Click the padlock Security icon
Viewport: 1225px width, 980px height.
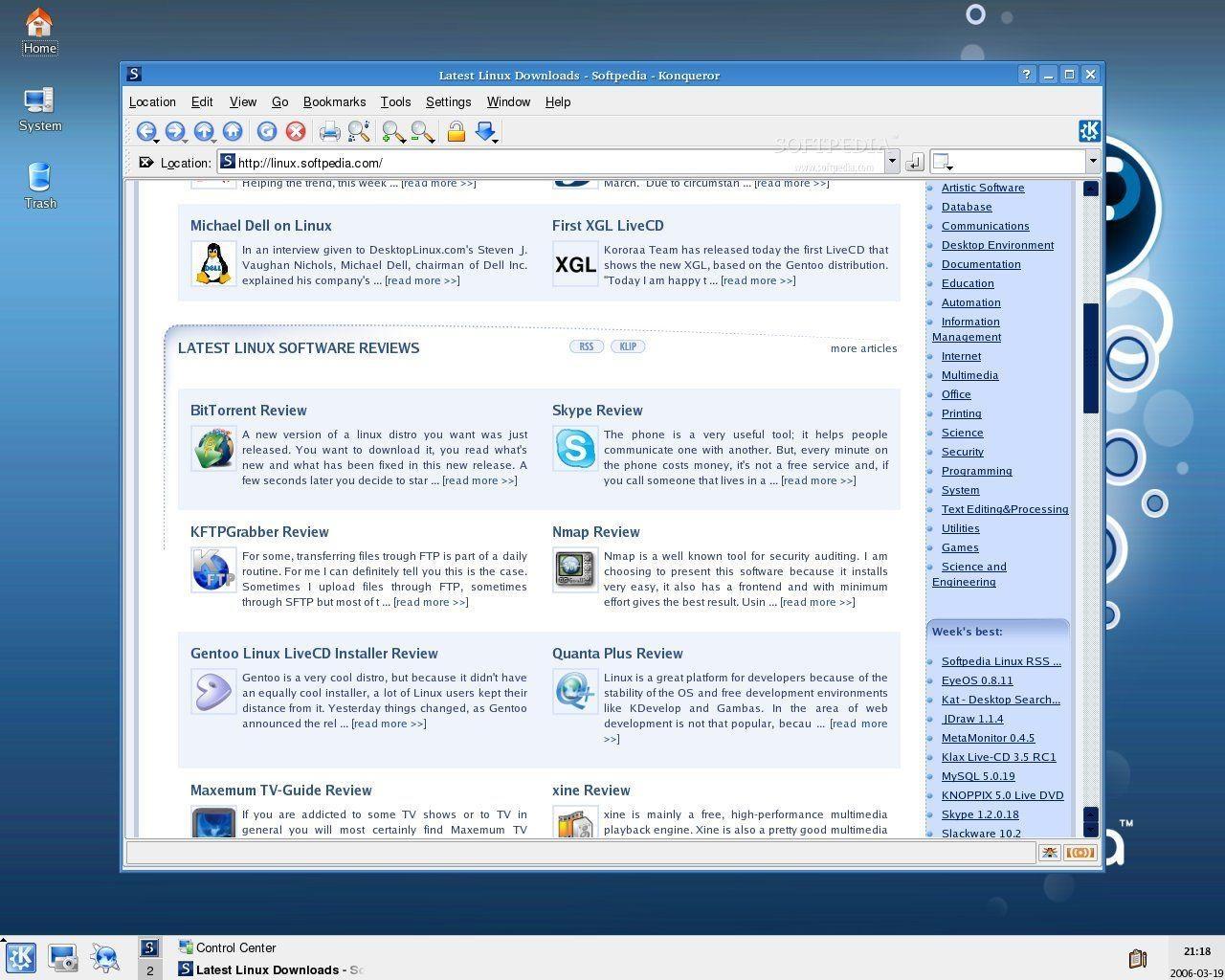pyautogui.click(x=457, y=132)
